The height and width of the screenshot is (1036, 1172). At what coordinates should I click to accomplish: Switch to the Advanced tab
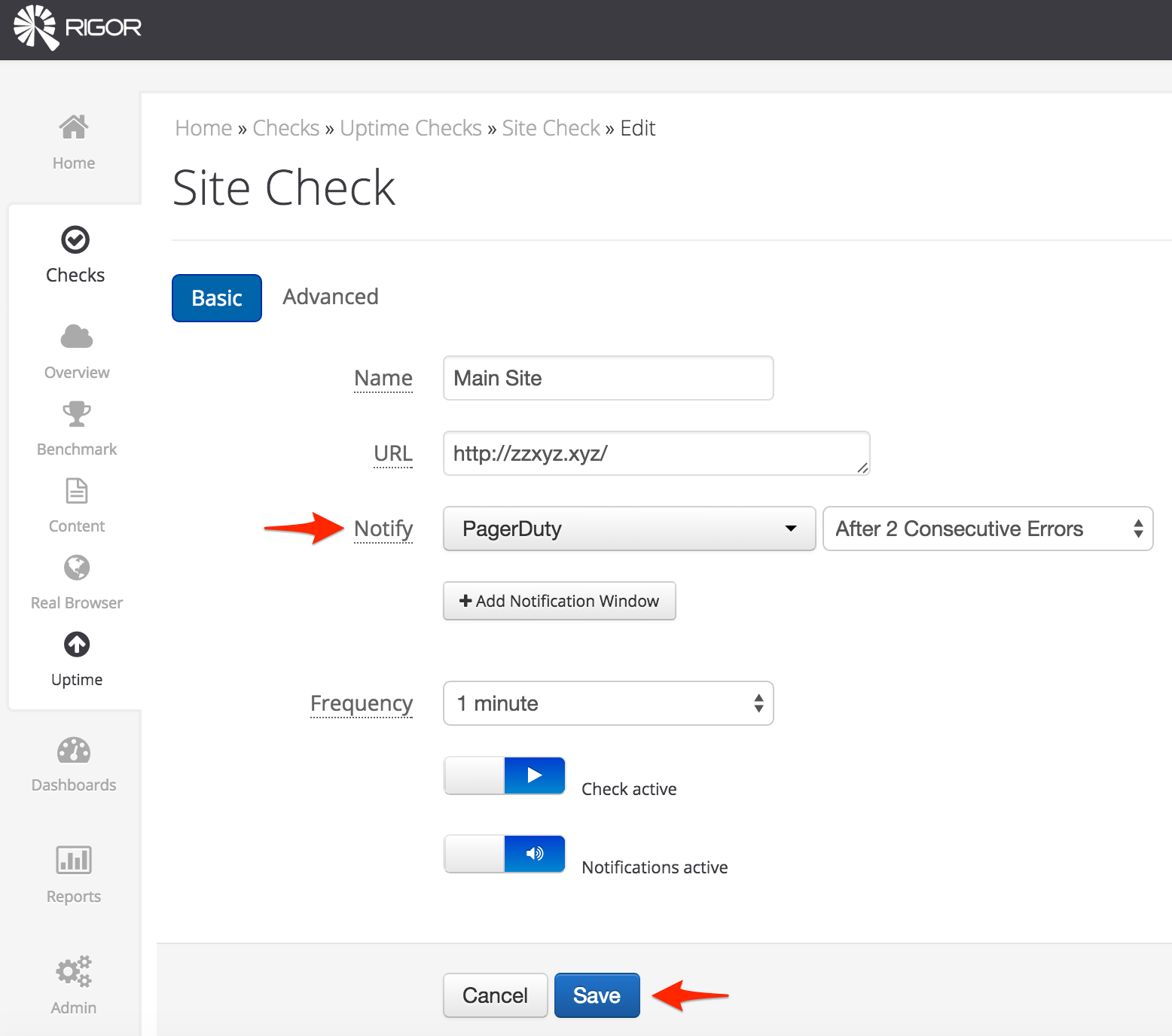(x=331, y=297)
